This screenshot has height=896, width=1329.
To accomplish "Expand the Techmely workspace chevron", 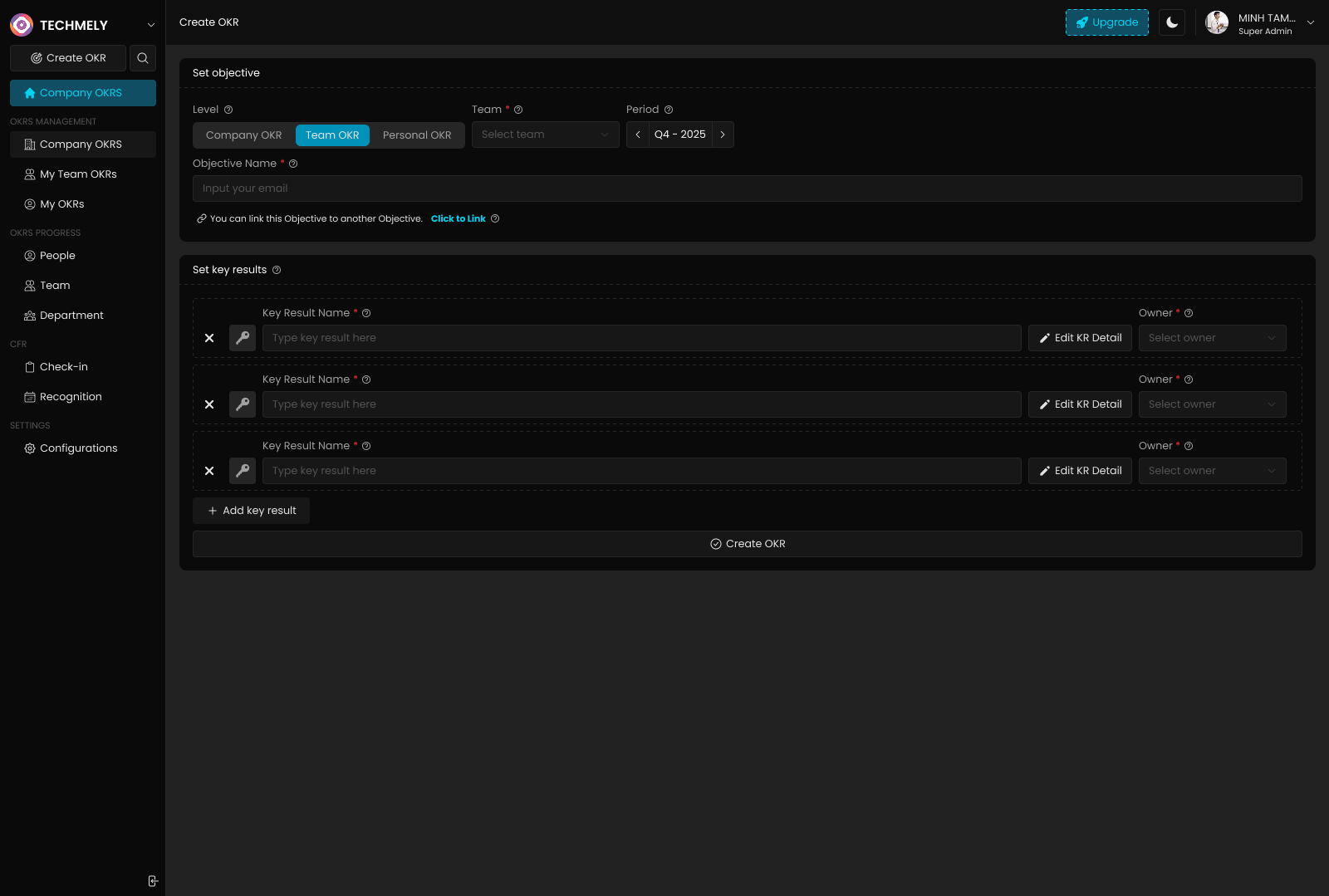I will [151, 25].
